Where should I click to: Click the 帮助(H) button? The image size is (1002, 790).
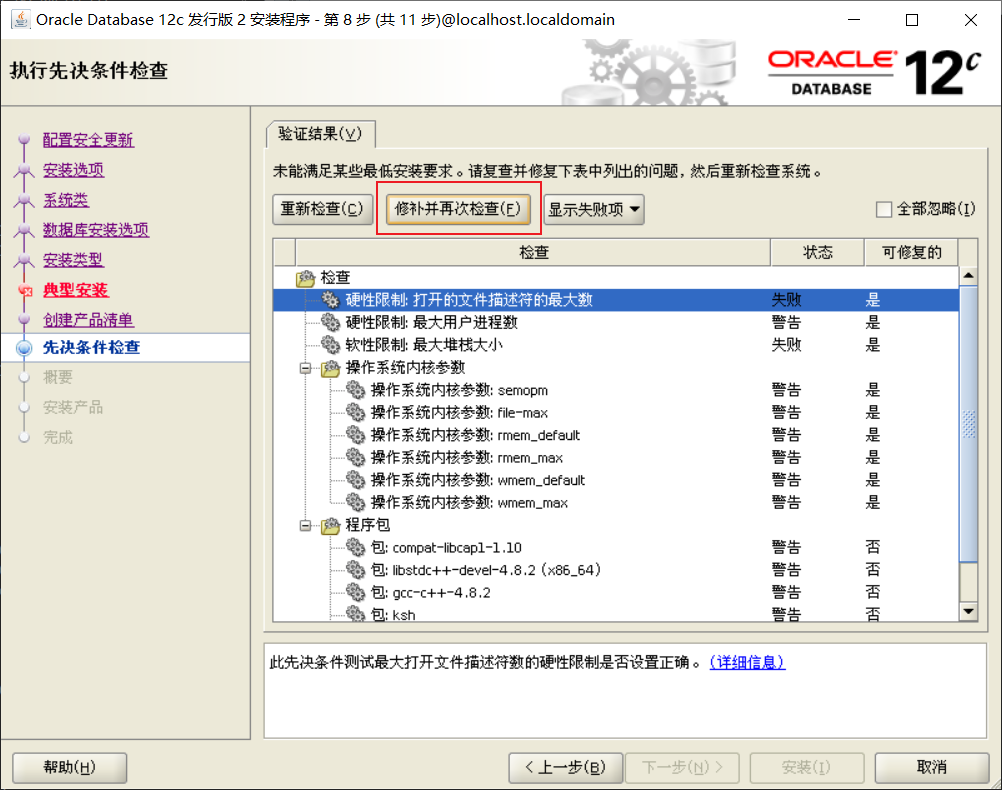(70, 767)
